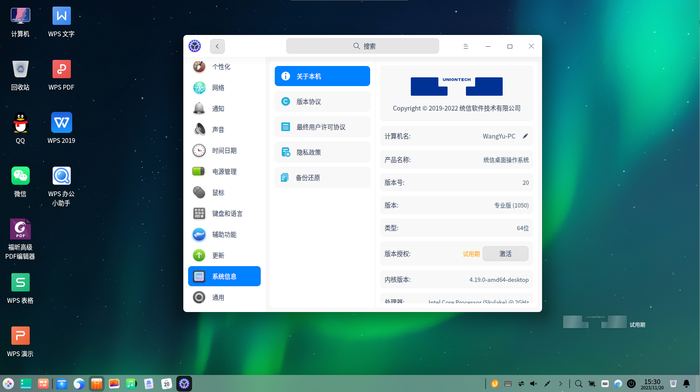Click the orange U tray icon

495,384
